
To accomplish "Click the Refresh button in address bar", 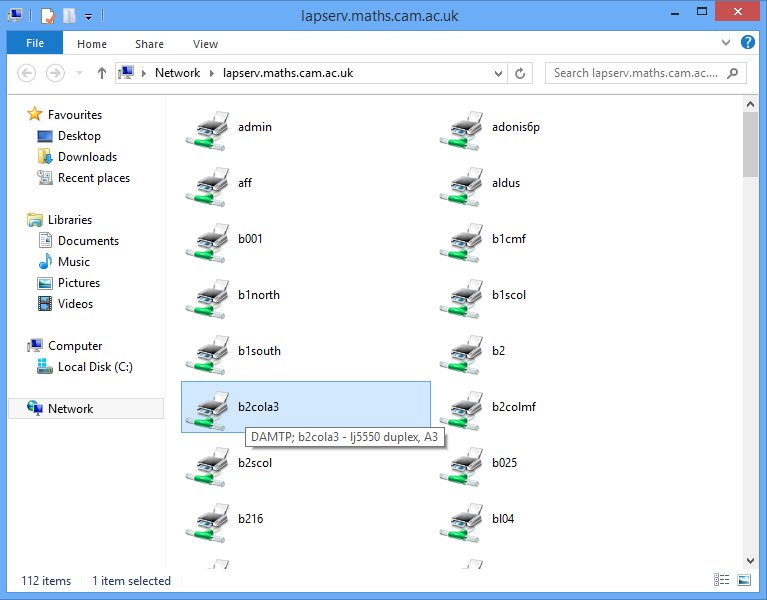I will point(520,73).
